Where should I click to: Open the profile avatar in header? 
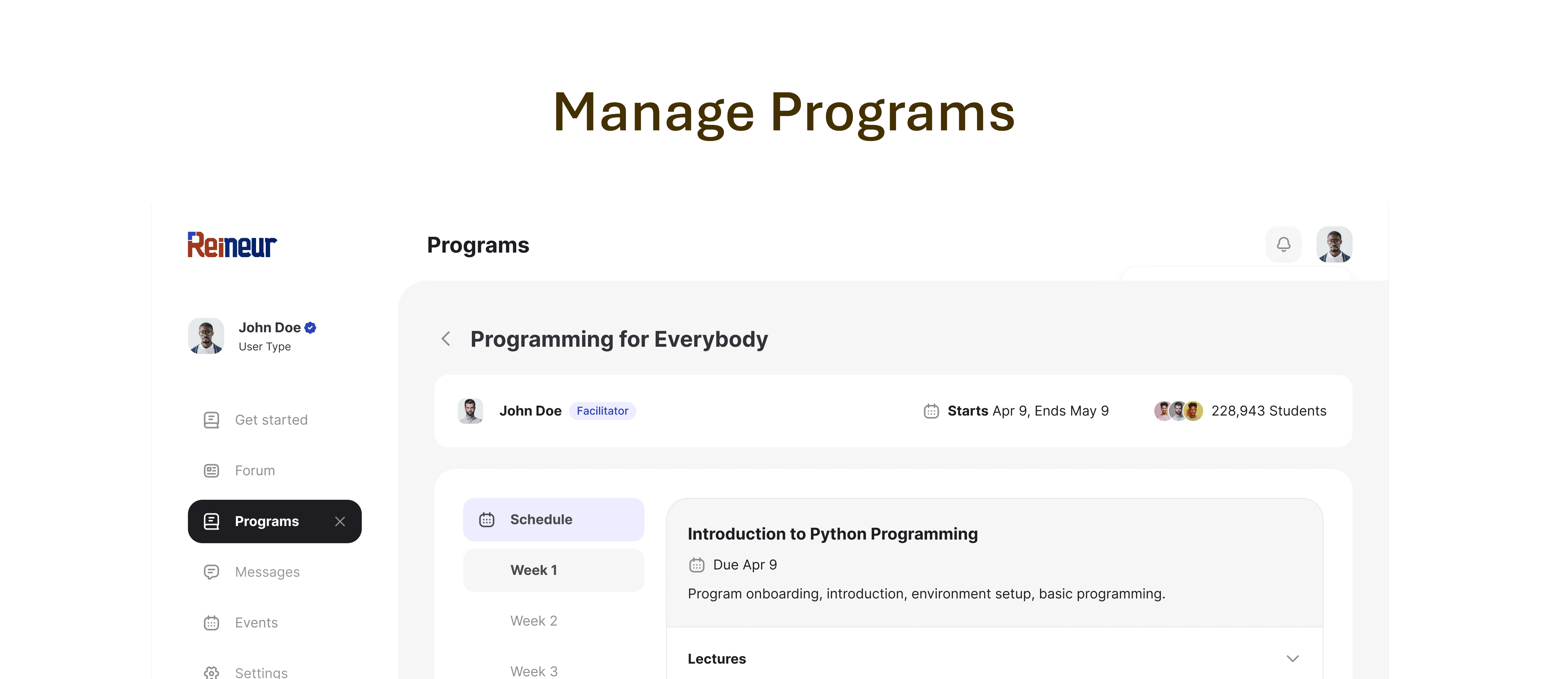click(1334, 244)
